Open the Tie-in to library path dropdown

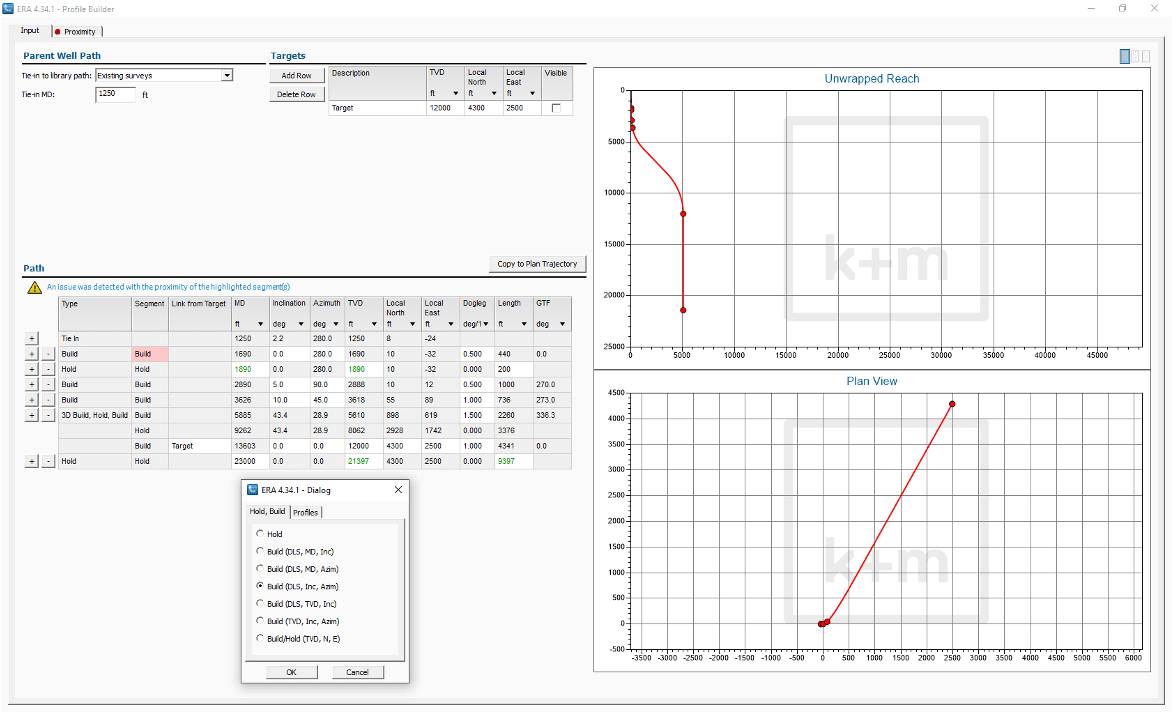pyautogui.click(x=226, y=75)
